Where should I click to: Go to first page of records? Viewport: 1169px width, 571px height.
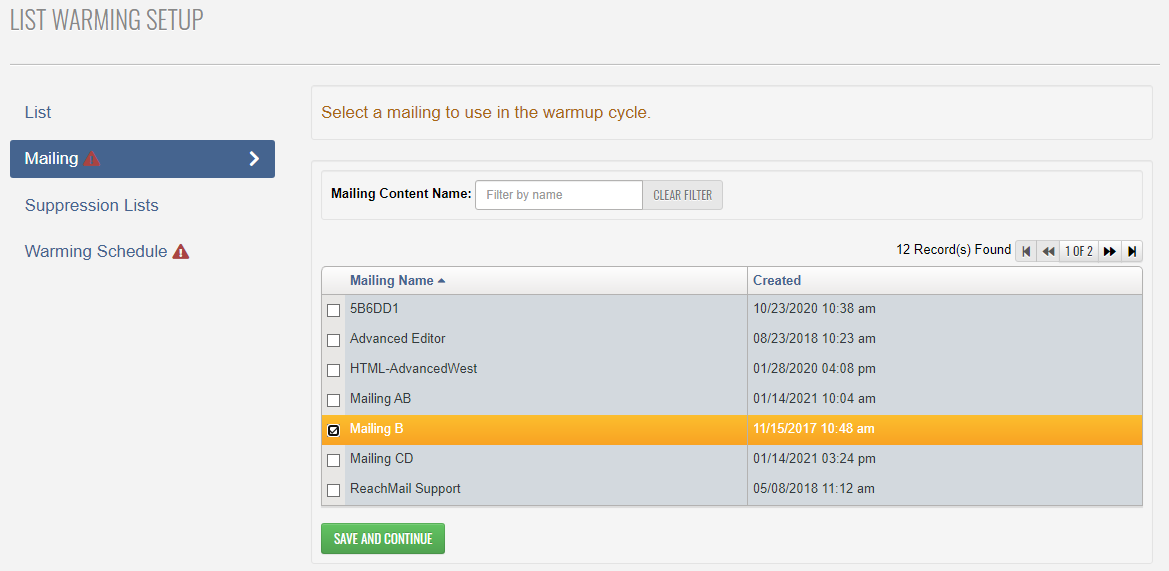click(1026, 251)
